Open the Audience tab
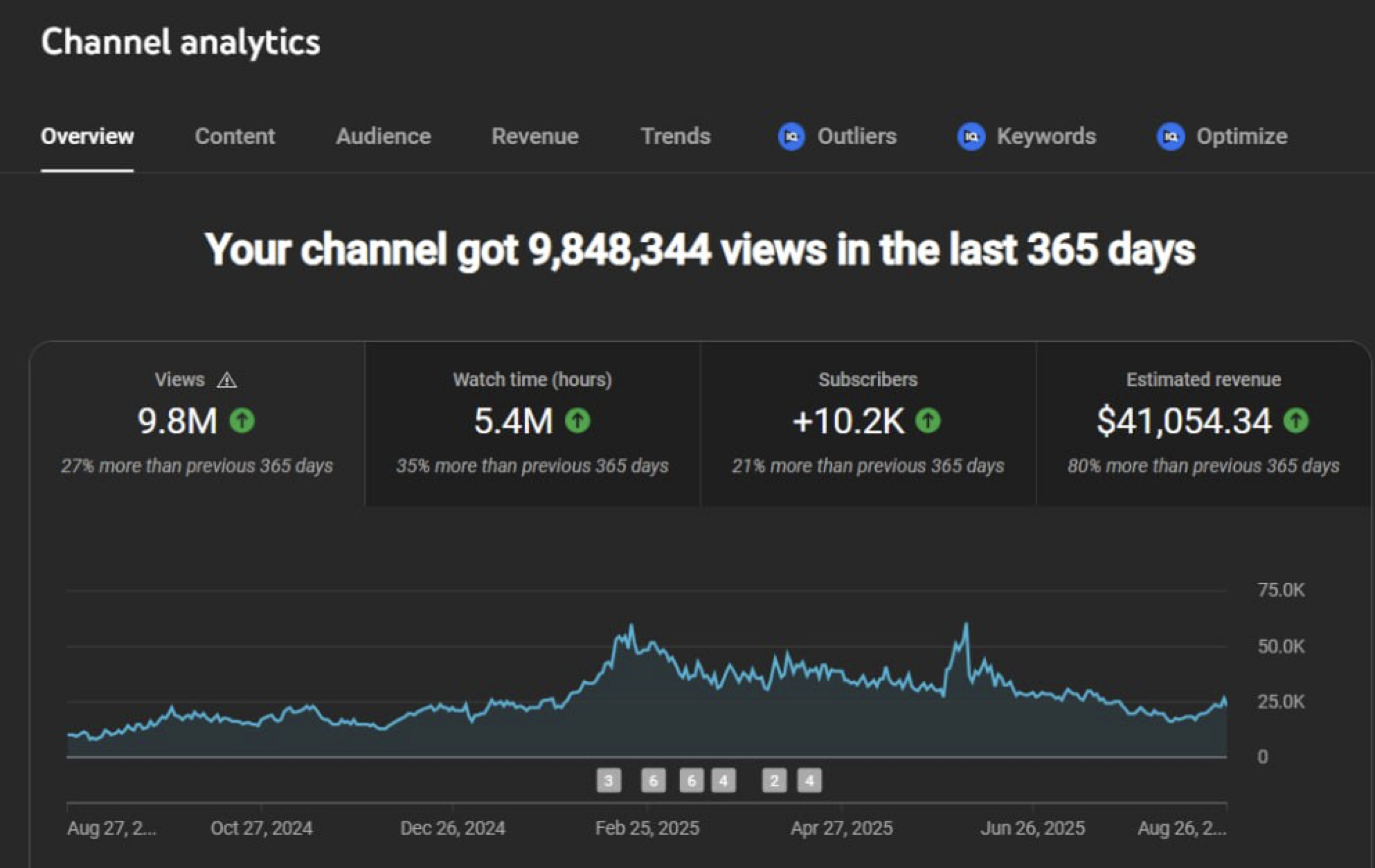This screenshot has width=1375, height=868. [x=383, y=136]
